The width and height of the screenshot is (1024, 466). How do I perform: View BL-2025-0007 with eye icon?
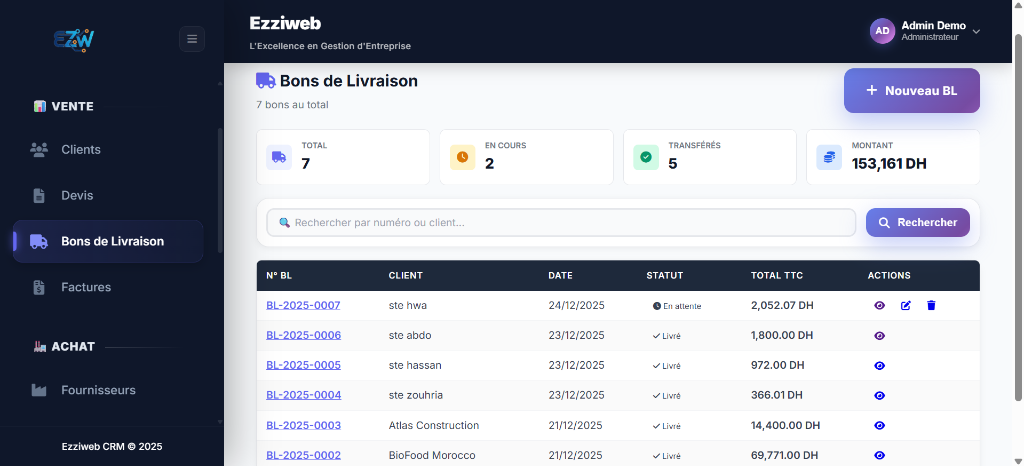coord(880,305)
